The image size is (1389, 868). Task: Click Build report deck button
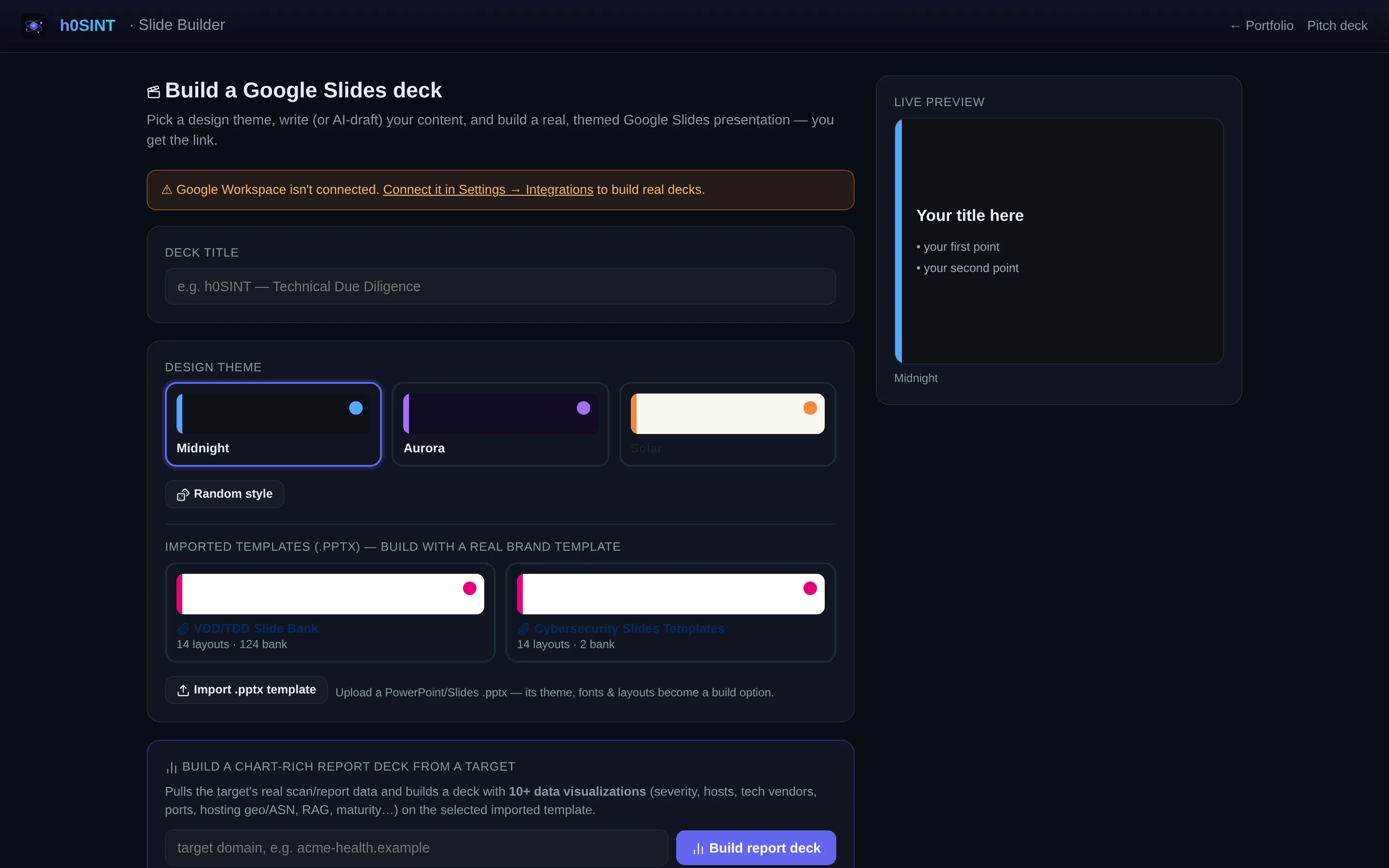click(756, 848)
